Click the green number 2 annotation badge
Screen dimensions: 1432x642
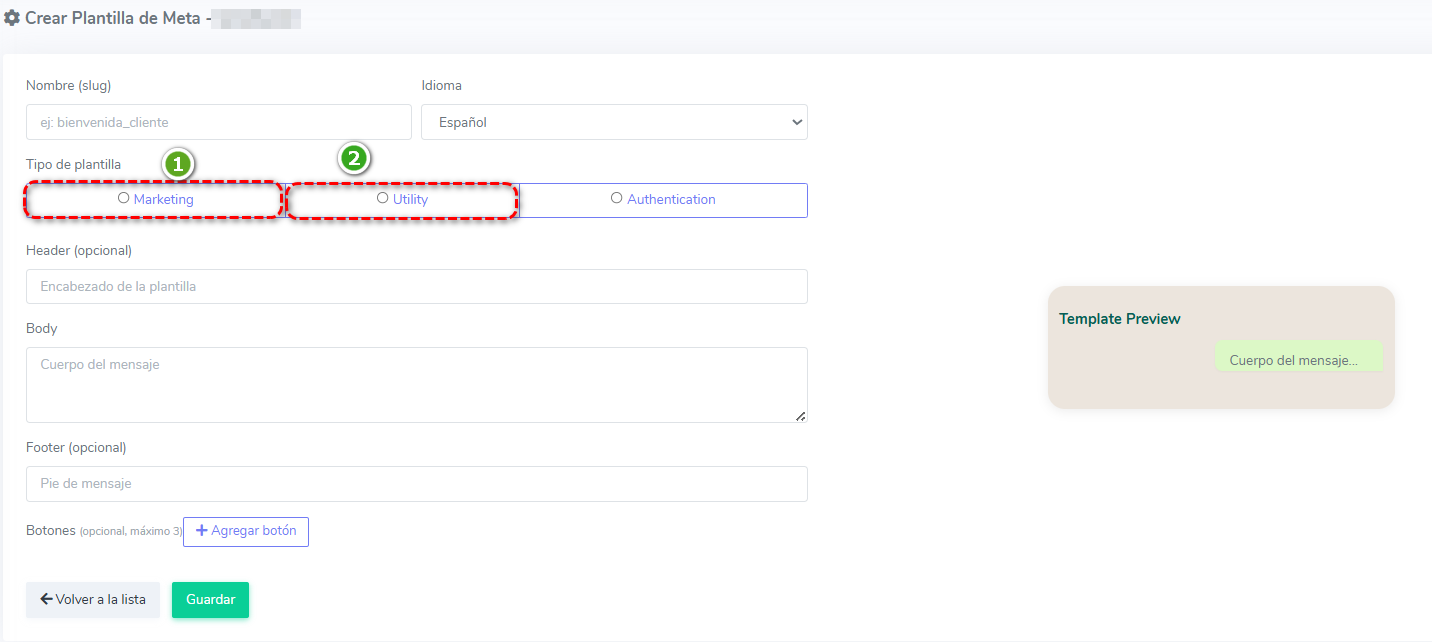(x=354, y=158)
